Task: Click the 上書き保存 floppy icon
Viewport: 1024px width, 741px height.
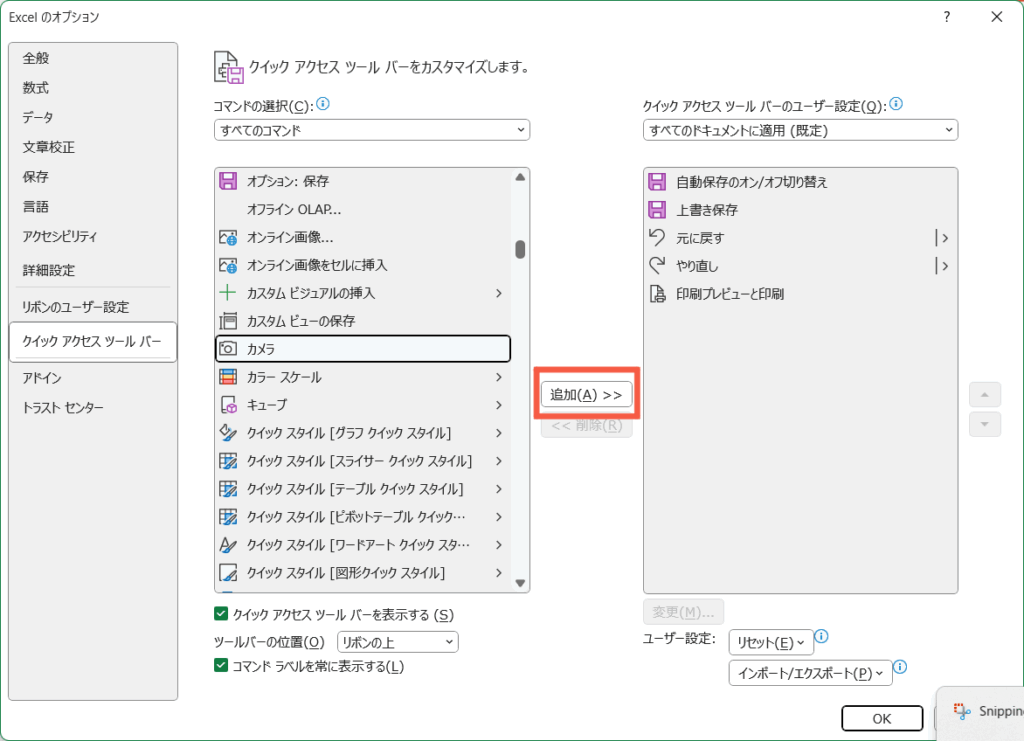Action: [x=657, y=210]
